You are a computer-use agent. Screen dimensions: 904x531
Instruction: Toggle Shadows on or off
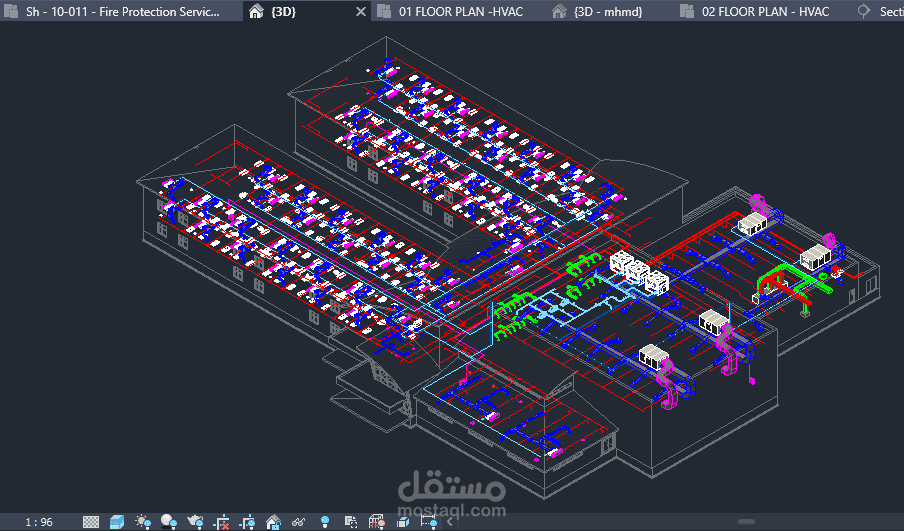tap(168, 522)
